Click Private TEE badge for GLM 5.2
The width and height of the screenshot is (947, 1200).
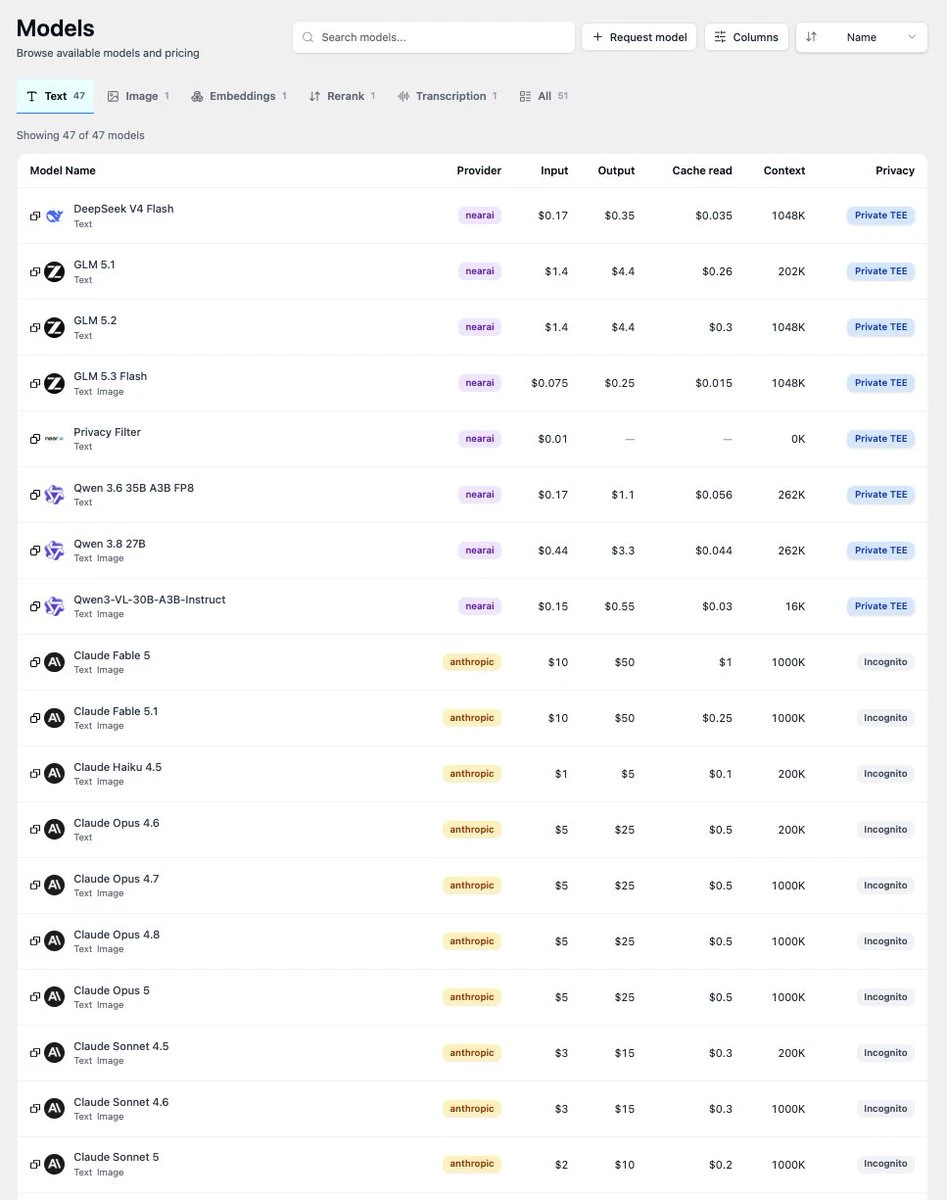(881, 327)
